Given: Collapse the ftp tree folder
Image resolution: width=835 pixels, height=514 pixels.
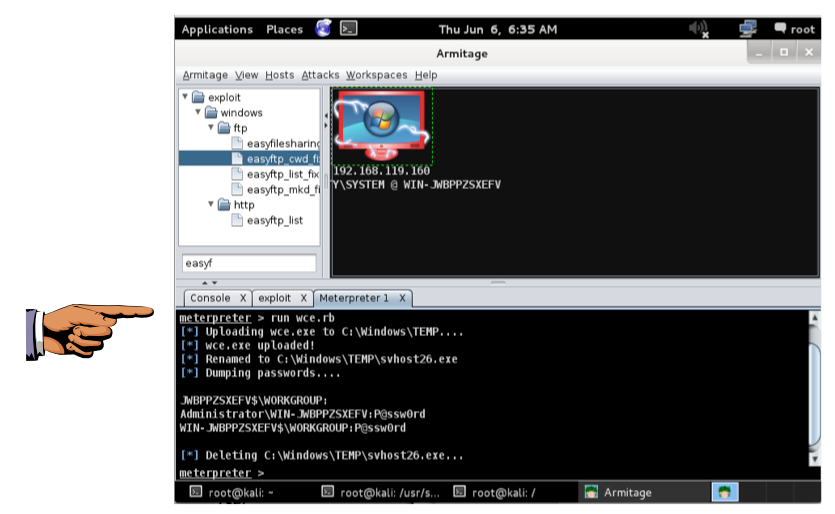Looking at the screenshot, I should (211, 127).
